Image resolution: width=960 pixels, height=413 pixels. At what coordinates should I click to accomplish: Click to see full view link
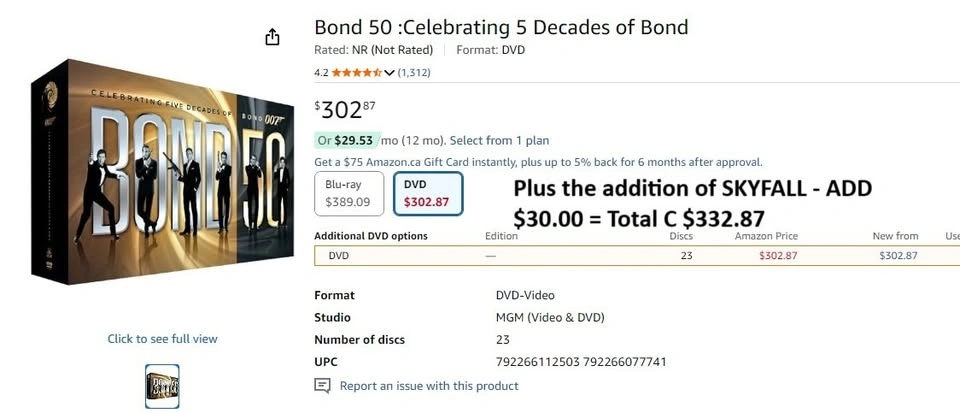[162, 339]
